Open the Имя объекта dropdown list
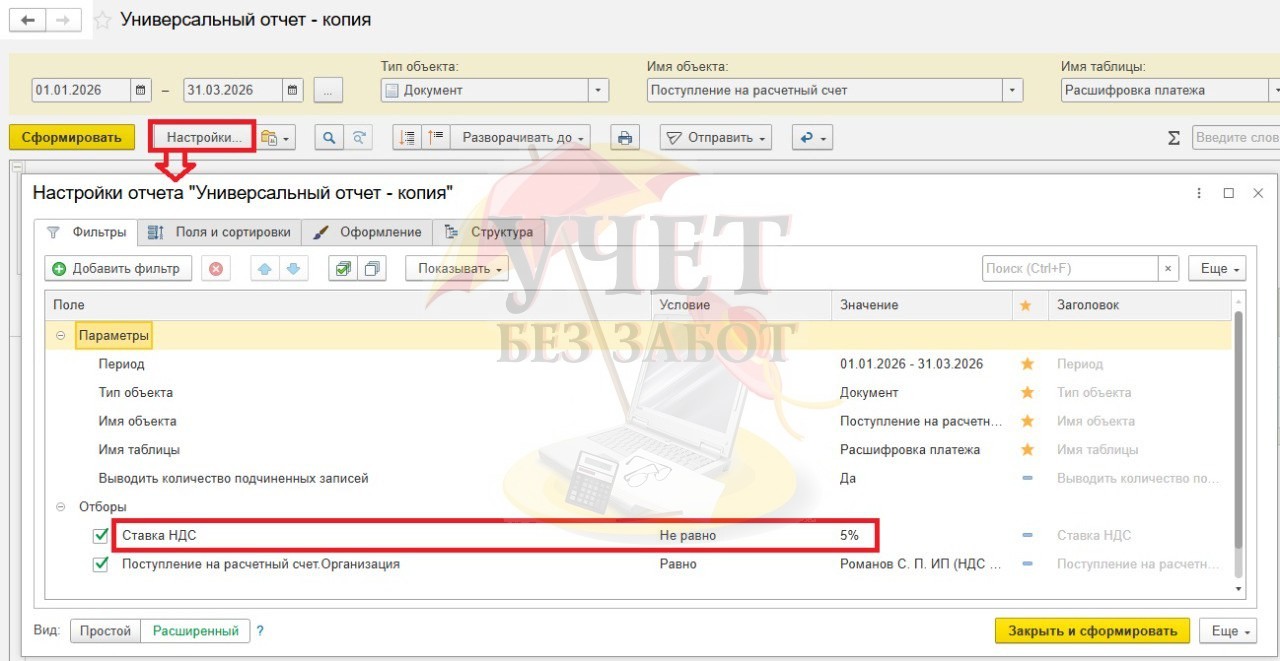The image size is (1280, 661). pos(1013,90)
